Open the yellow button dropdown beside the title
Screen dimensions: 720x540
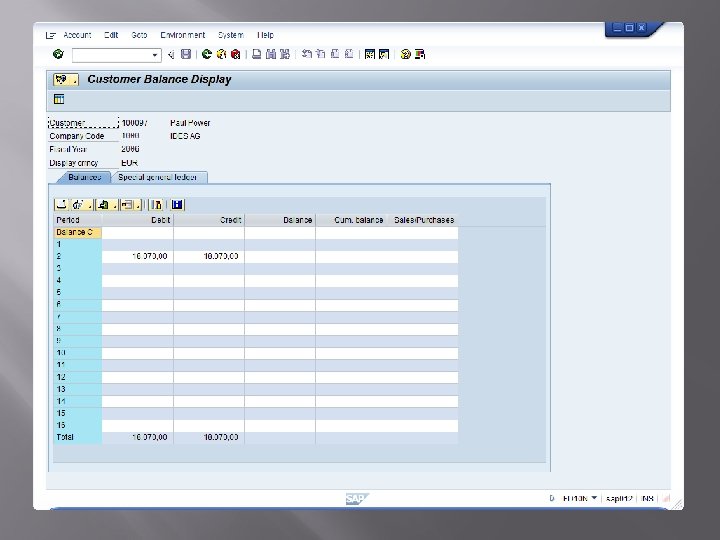[66, 79]
